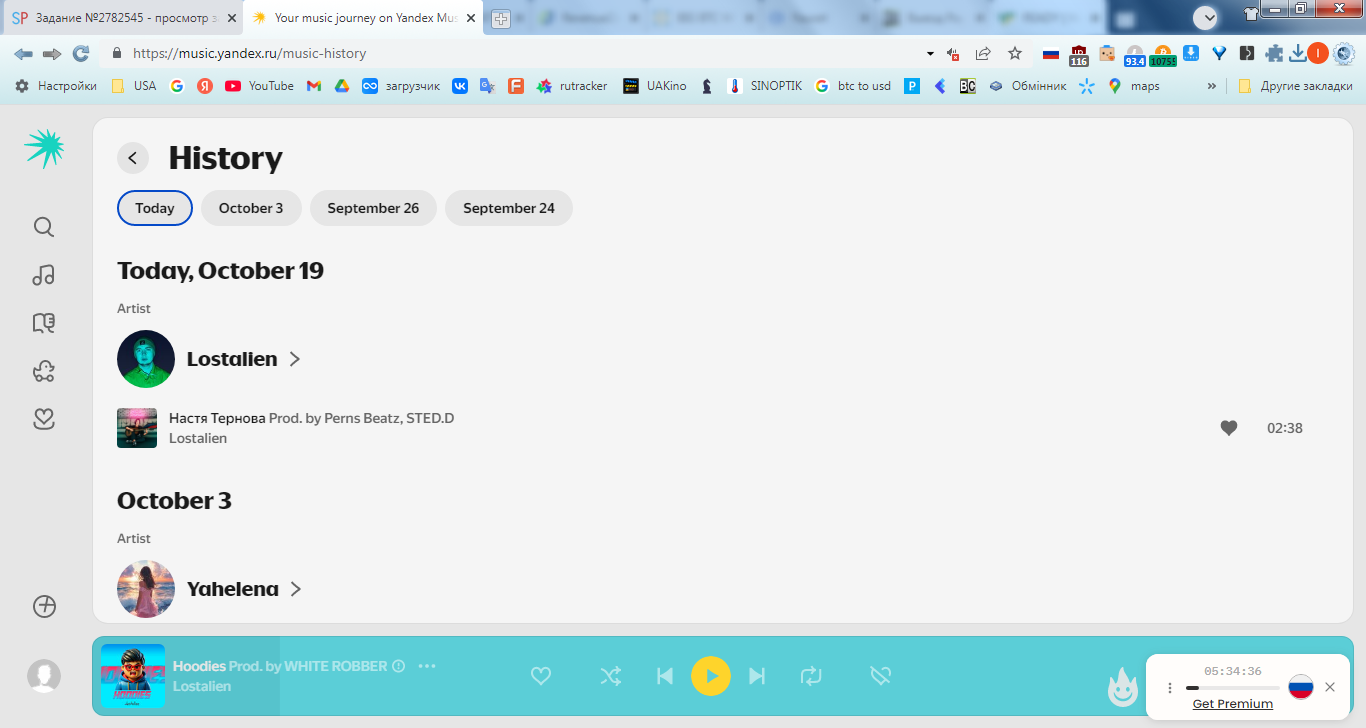Open the kids toy icon in the sidebar

pos(44,372)
